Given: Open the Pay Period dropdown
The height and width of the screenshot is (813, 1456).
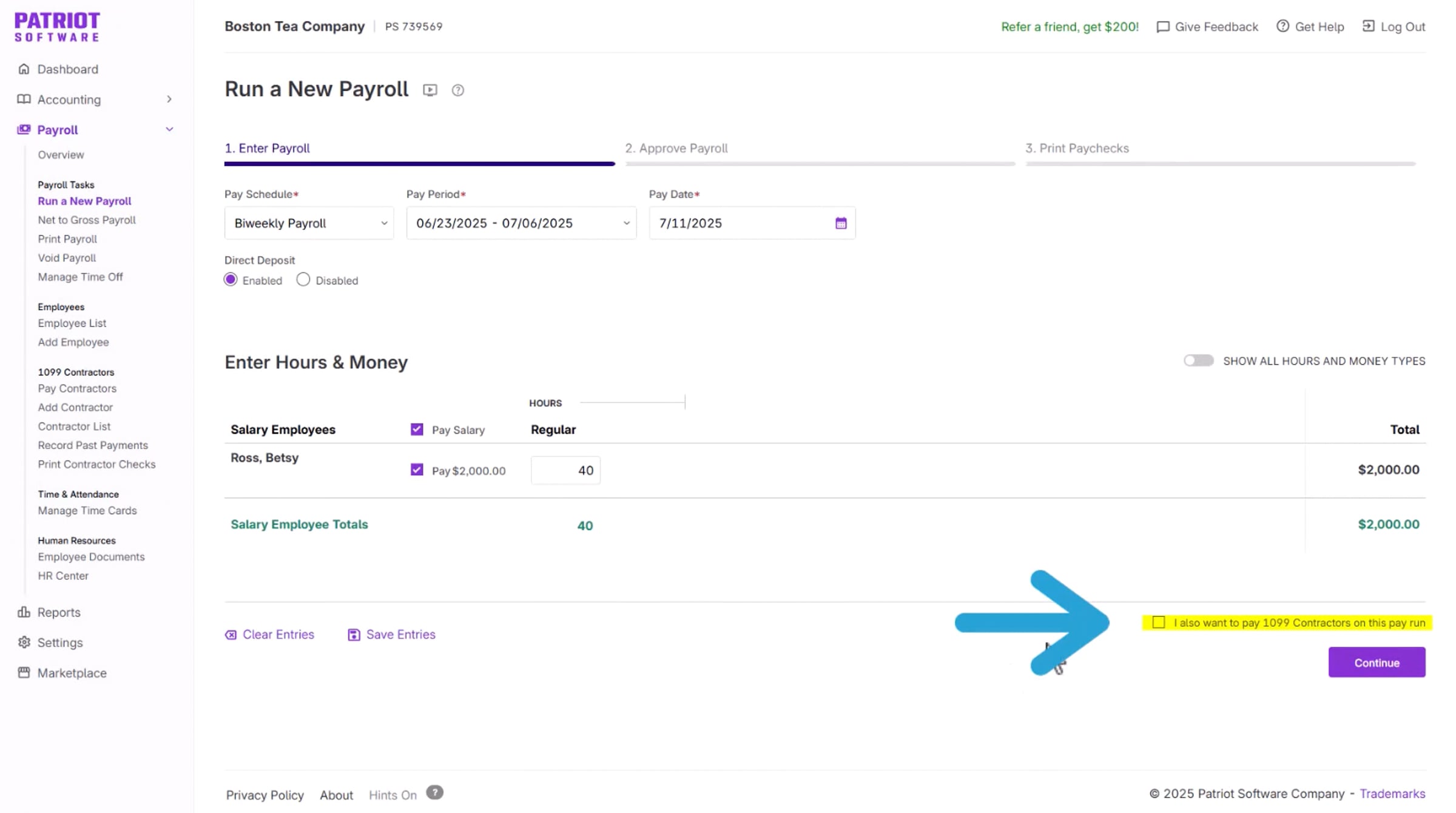Looking at the screenshot, I should pyautogui.click(x=521, y=223).
